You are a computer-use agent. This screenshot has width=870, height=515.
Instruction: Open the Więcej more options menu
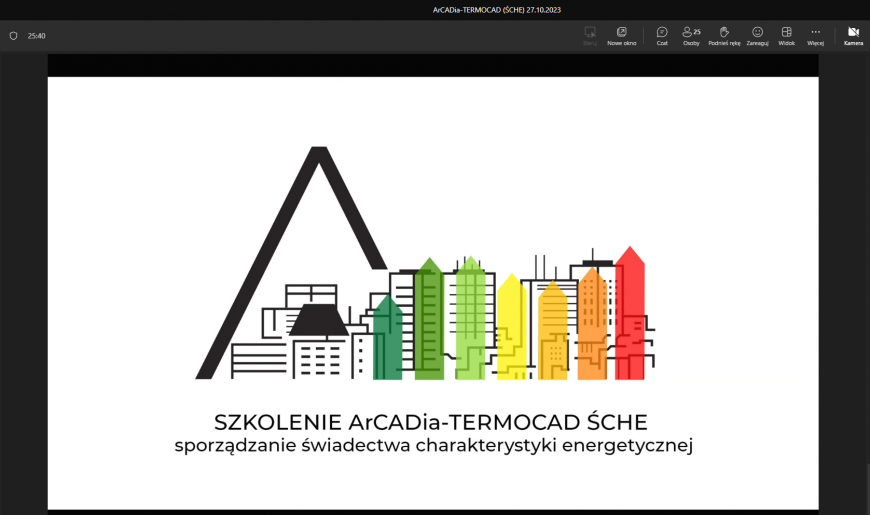point(815,36)
